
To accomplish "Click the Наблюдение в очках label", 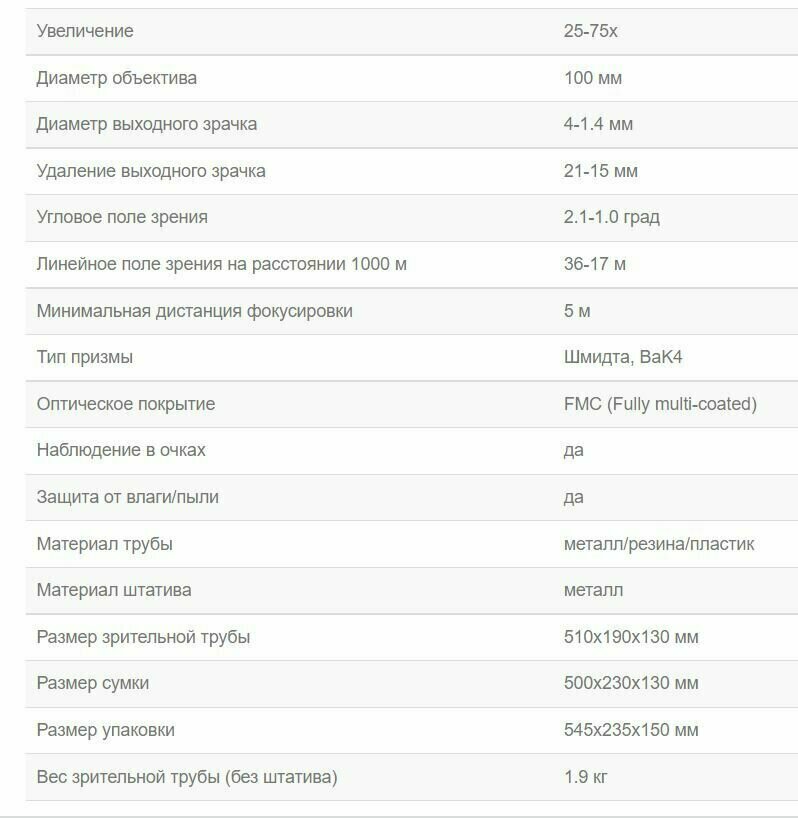I will (x=121, y=450).
